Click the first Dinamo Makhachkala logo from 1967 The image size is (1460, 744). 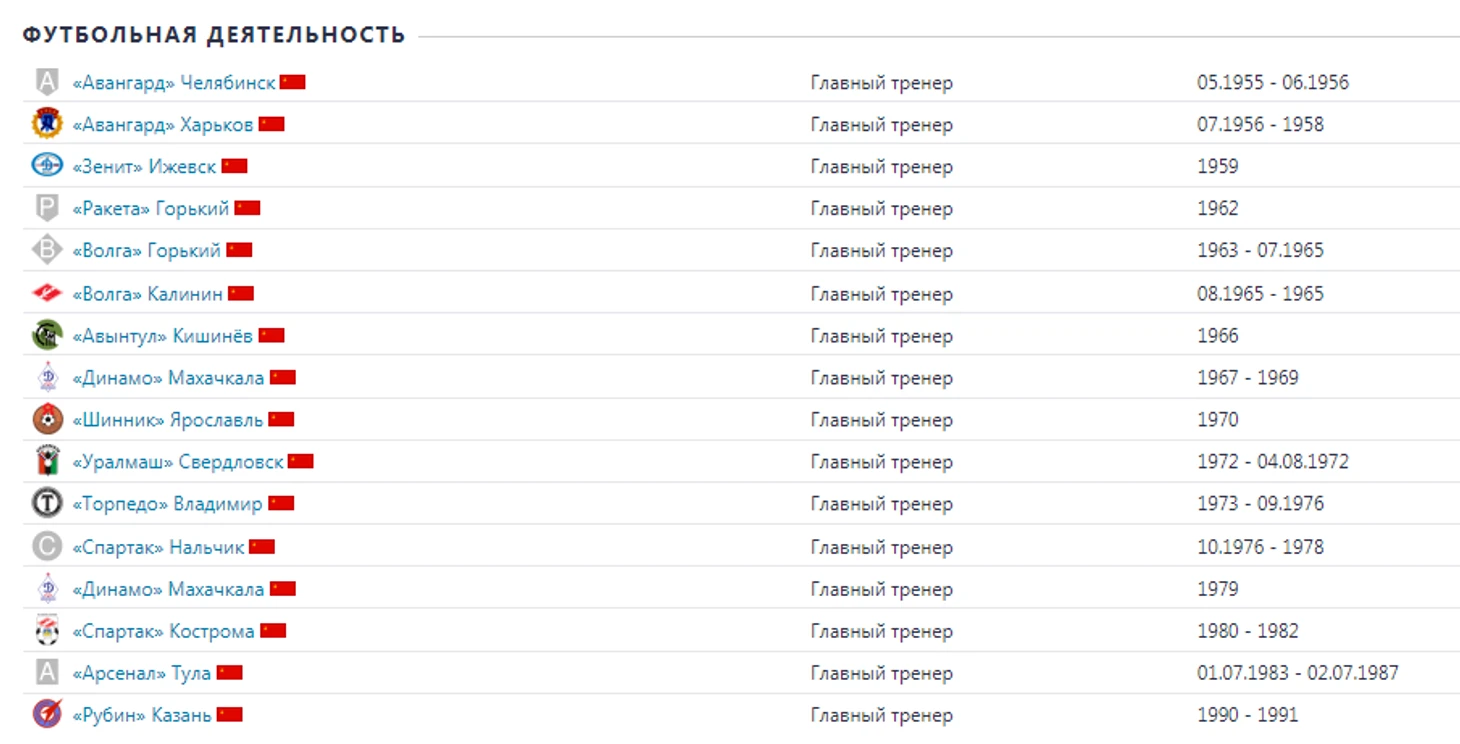click(x=47, y=377)
